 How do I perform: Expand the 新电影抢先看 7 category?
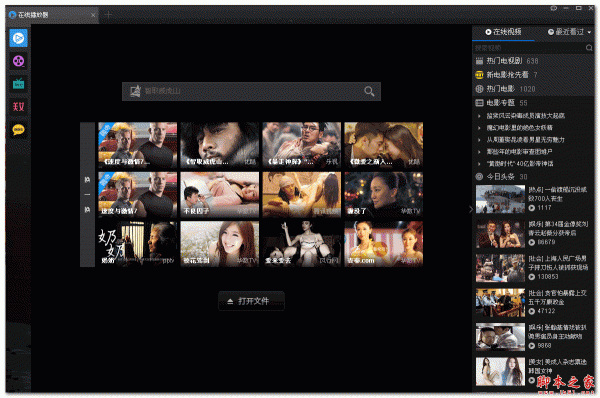(x=533, y=75)
